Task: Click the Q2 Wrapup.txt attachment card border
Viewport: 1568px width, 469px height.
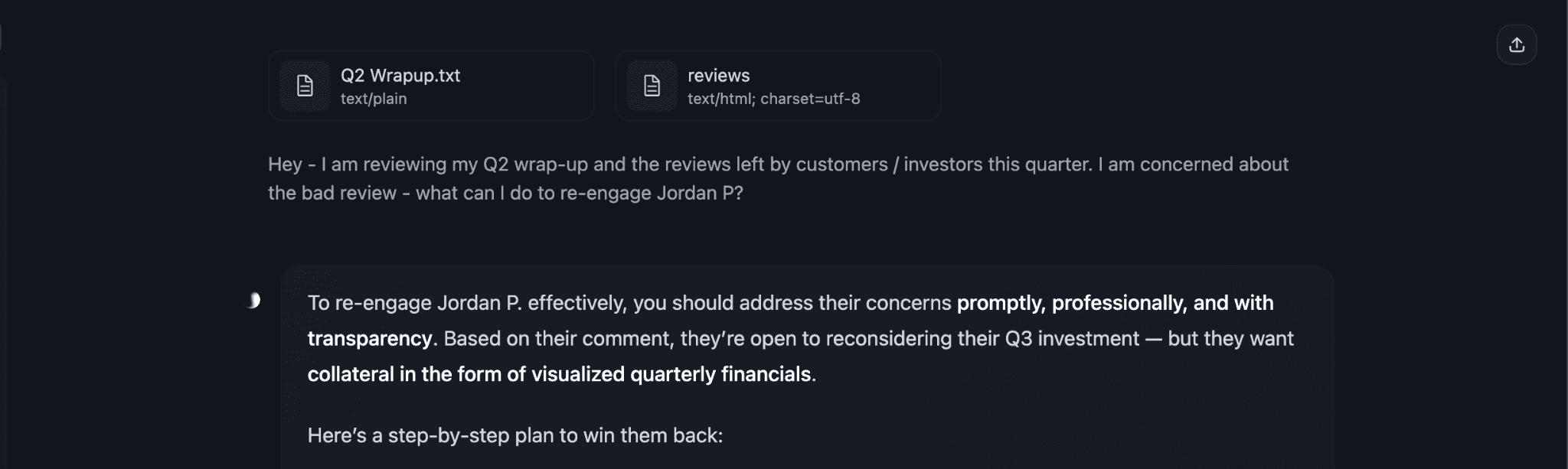Action: pos(430,51)
